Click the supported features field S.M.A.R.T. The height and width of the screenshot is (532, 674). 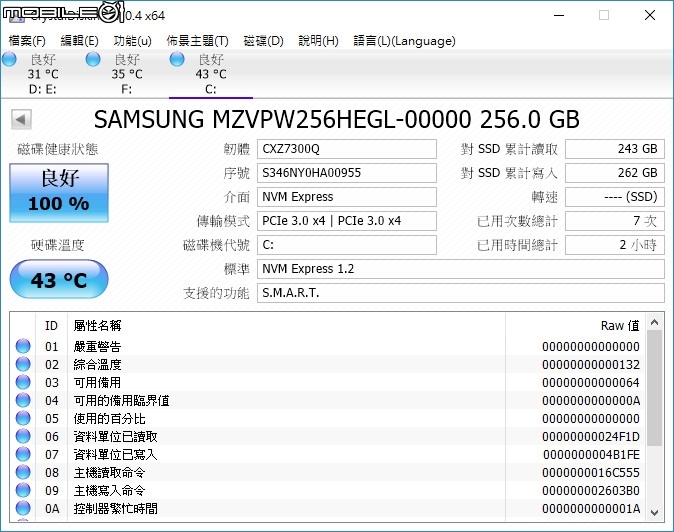[461, 293]
